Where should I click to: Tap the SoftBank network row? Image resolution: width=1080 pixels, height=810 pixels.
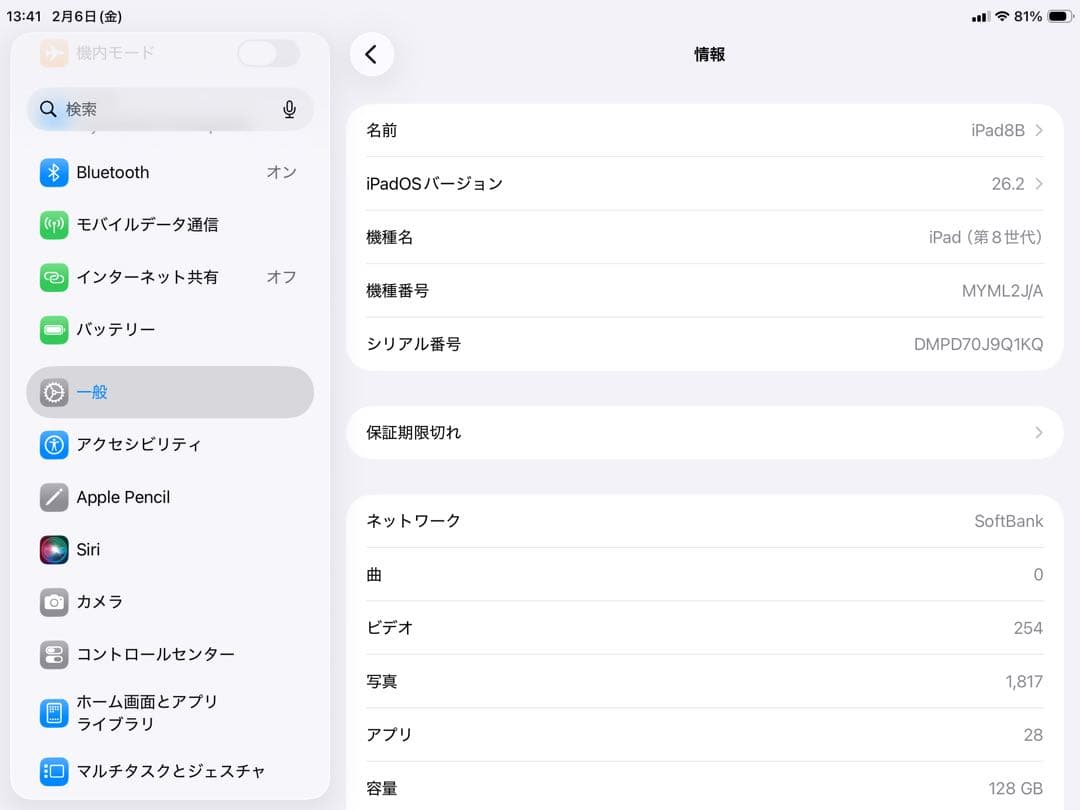[x=705, y=520]
